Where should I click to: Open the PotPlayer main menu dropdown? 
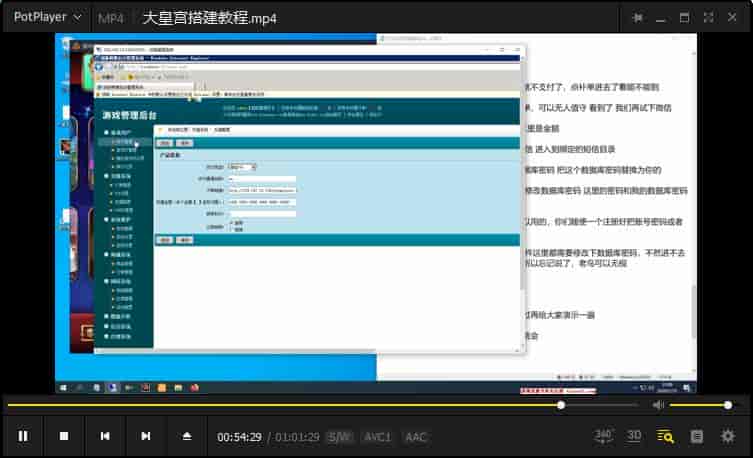(x=48, y=18)
